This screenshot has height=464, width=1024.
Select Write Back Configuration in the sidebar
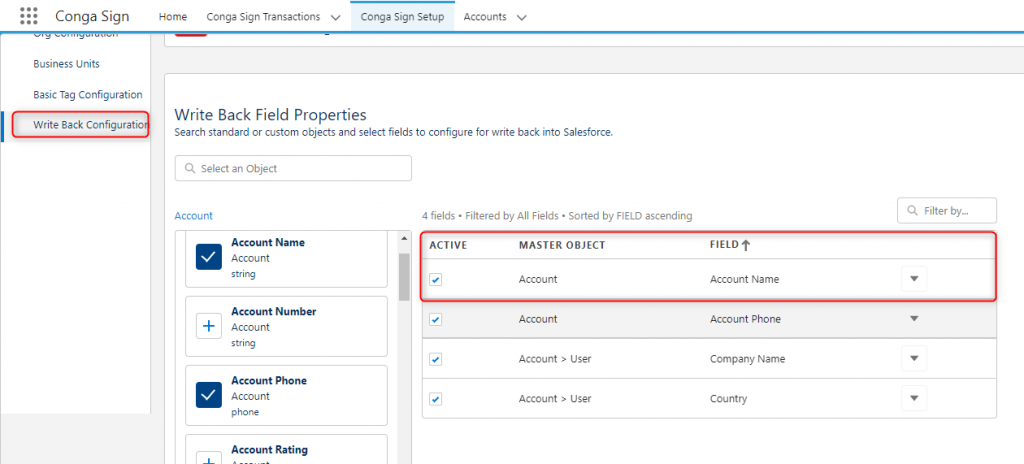click(91, 125)
